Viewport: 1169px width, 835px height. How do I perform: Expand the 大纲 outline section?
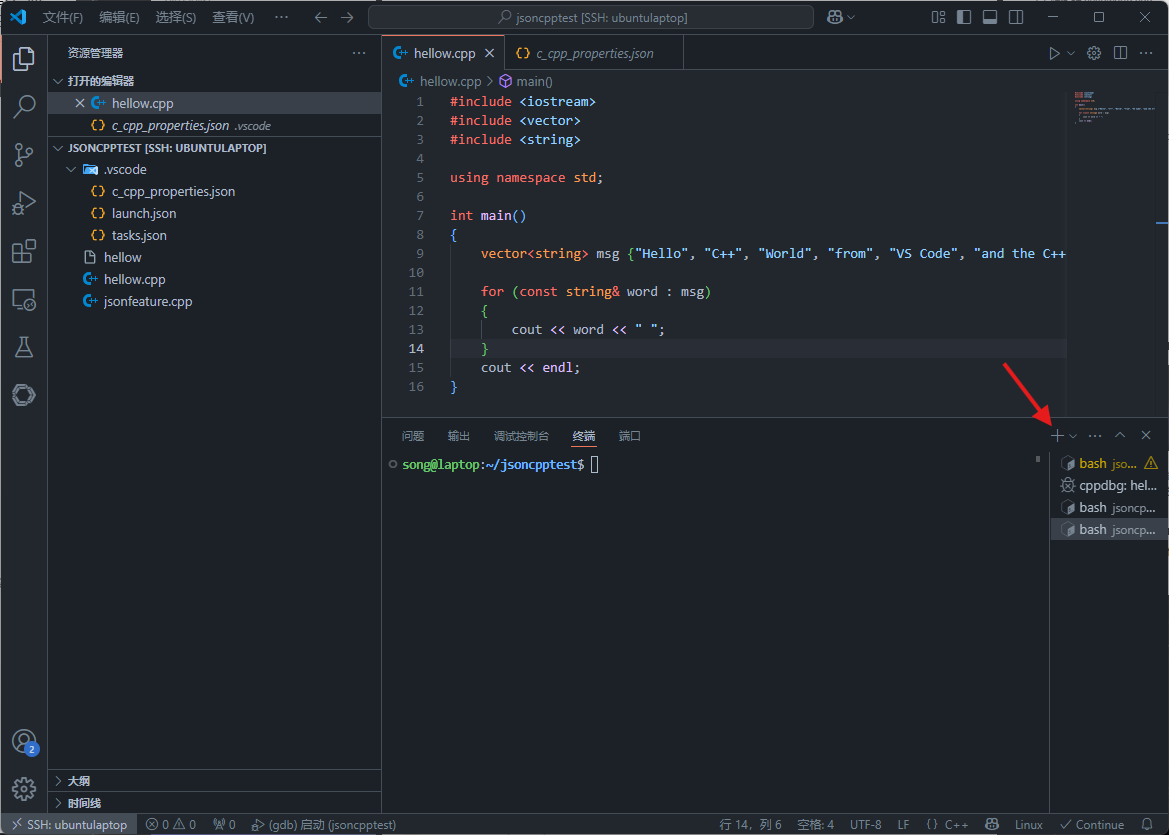(x=79, y=781)
